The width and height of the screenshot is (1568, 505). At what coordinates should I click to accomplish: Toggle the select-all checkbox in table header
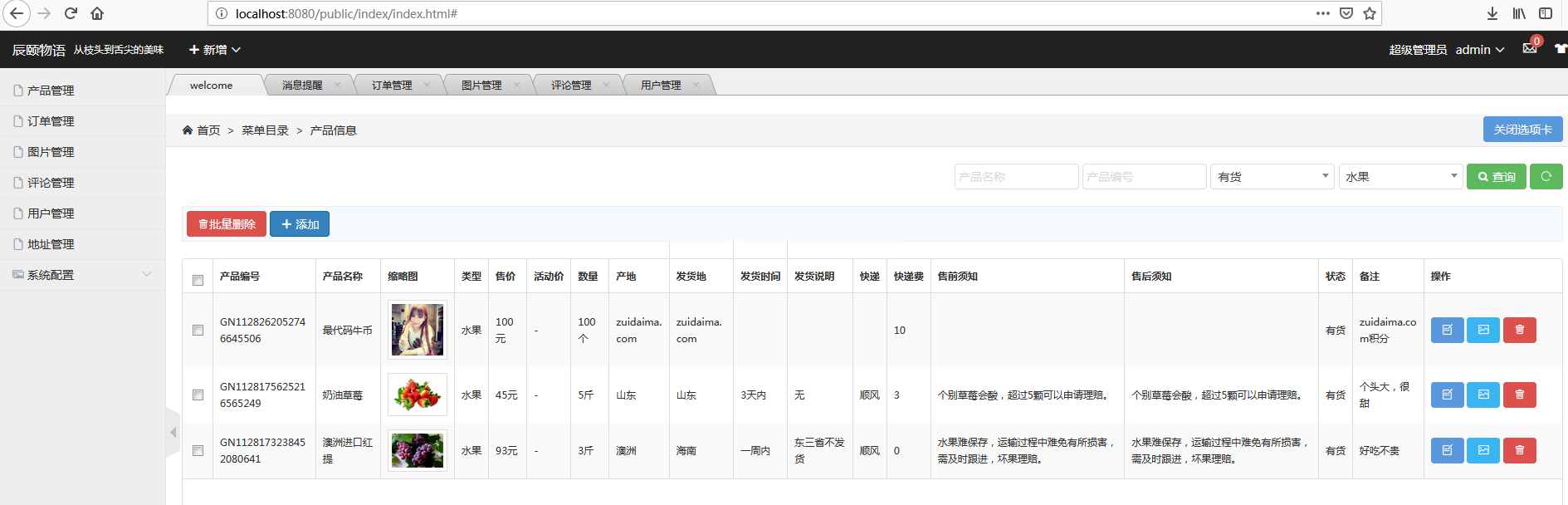(198, 280)
